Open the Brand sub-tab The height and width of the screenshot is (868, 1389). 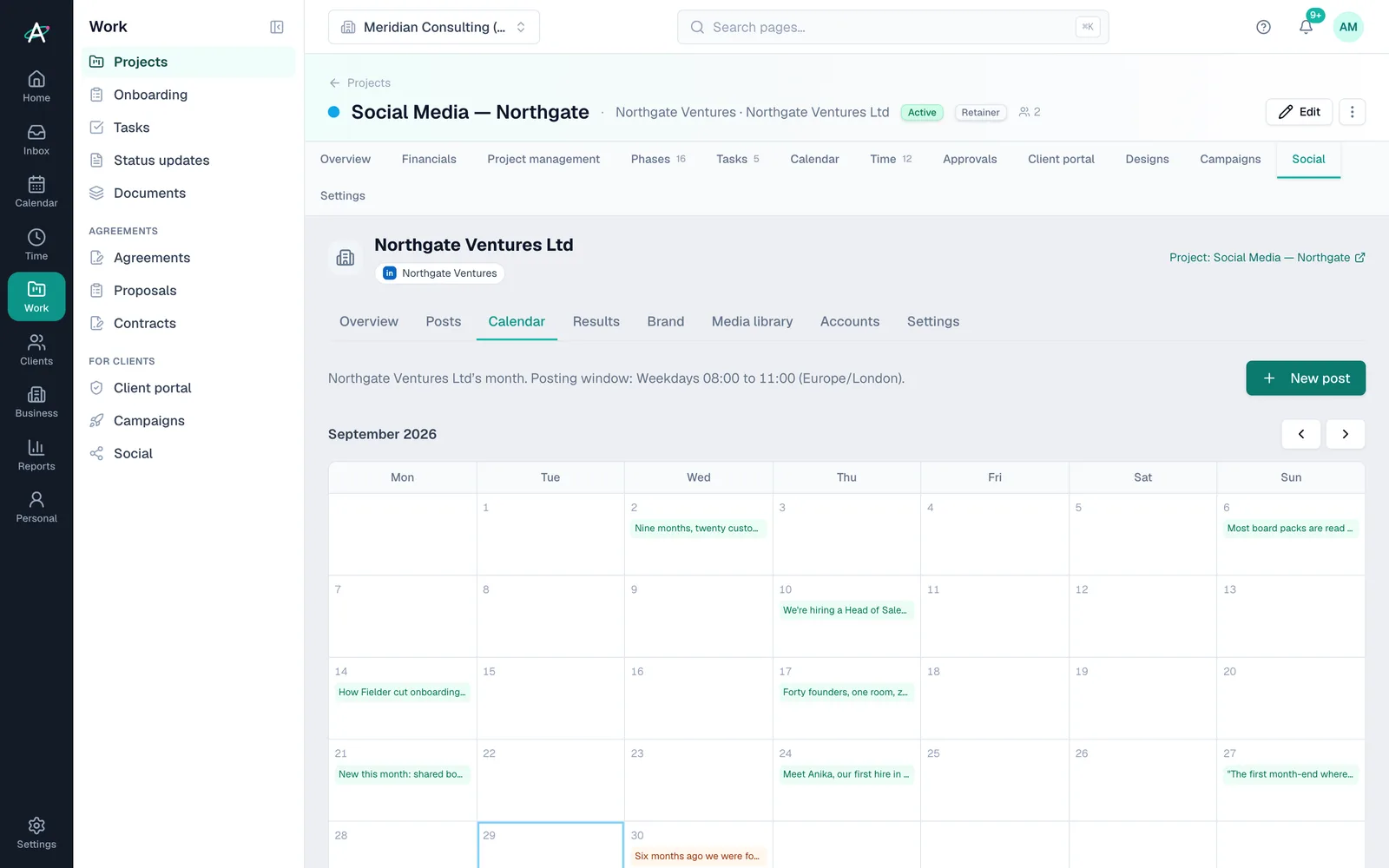click(666, 321)
